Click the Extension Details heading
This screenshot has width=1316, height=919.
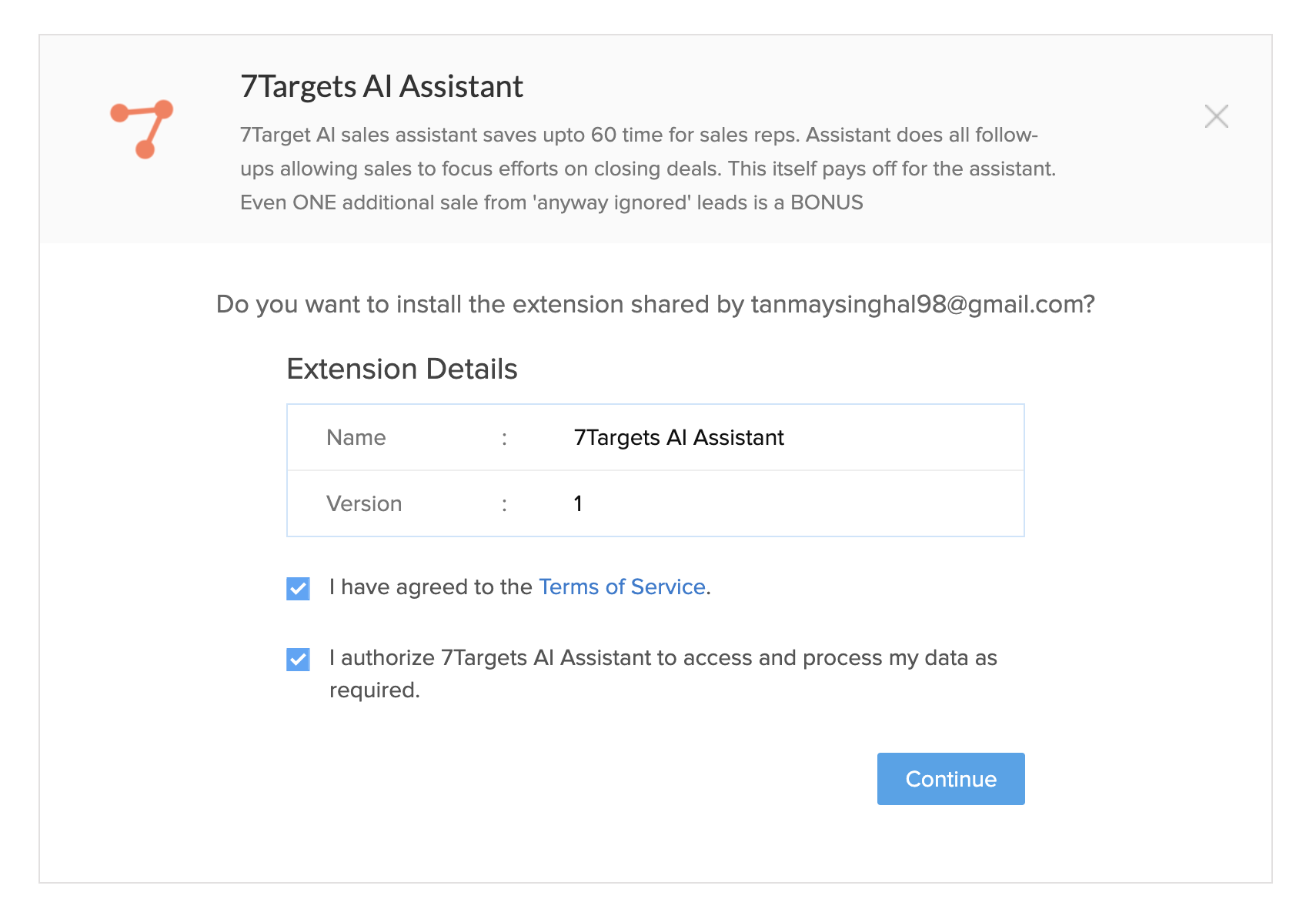click(402, 369)
